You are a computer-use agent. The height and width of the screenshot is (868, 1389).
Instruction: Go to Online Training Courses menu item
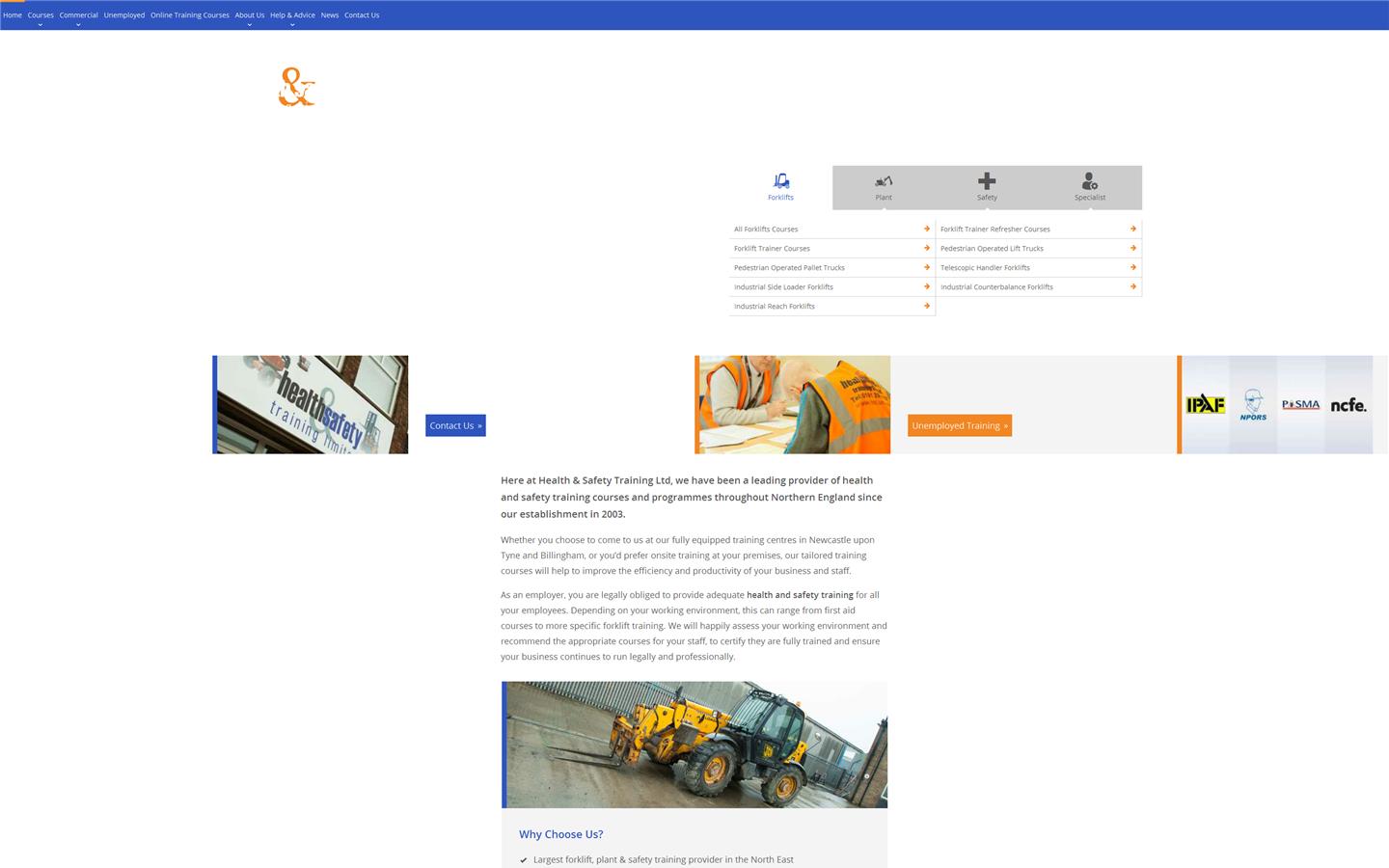(190, 15)
